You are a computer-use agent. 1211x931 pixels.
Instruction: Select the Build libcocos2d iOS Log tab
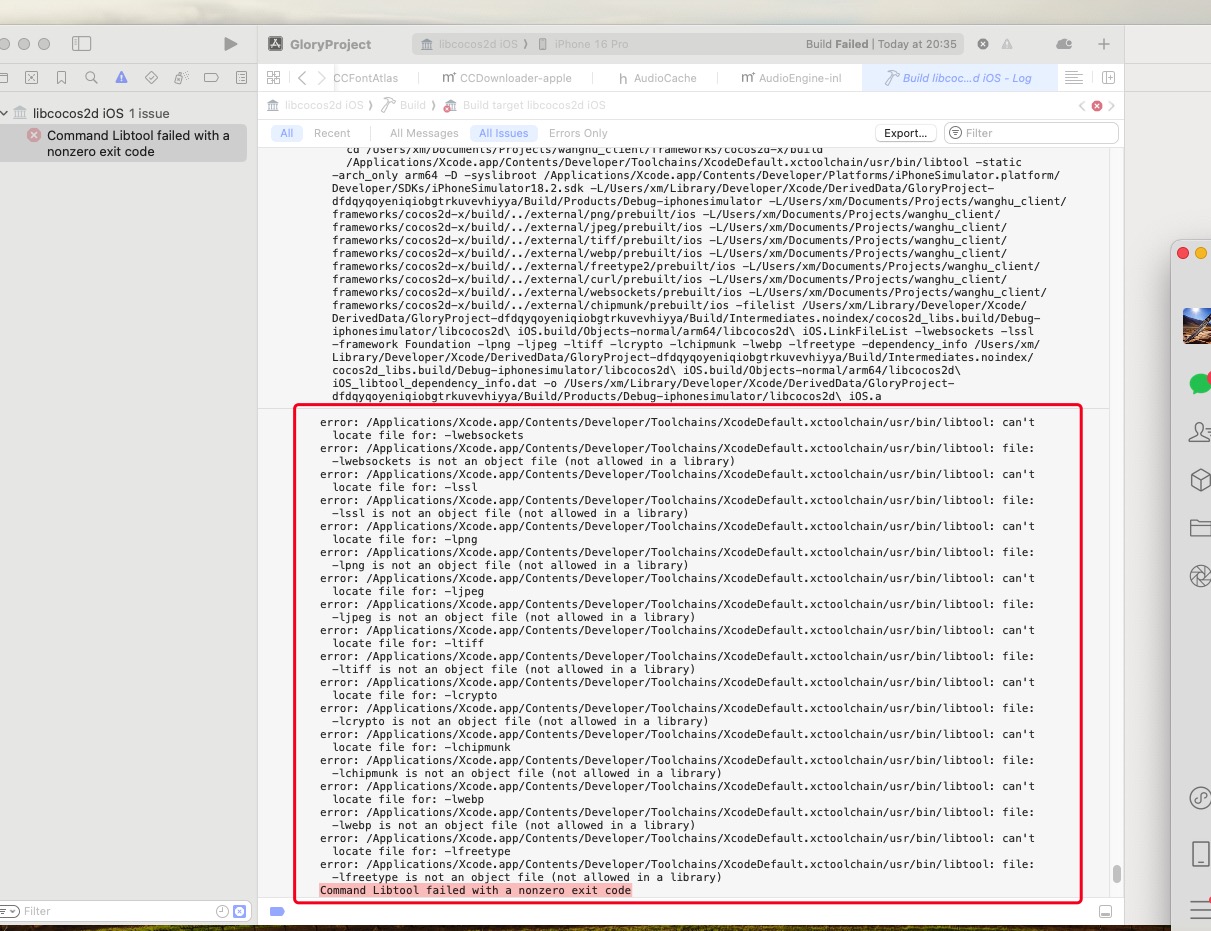(x=959, y=78)
